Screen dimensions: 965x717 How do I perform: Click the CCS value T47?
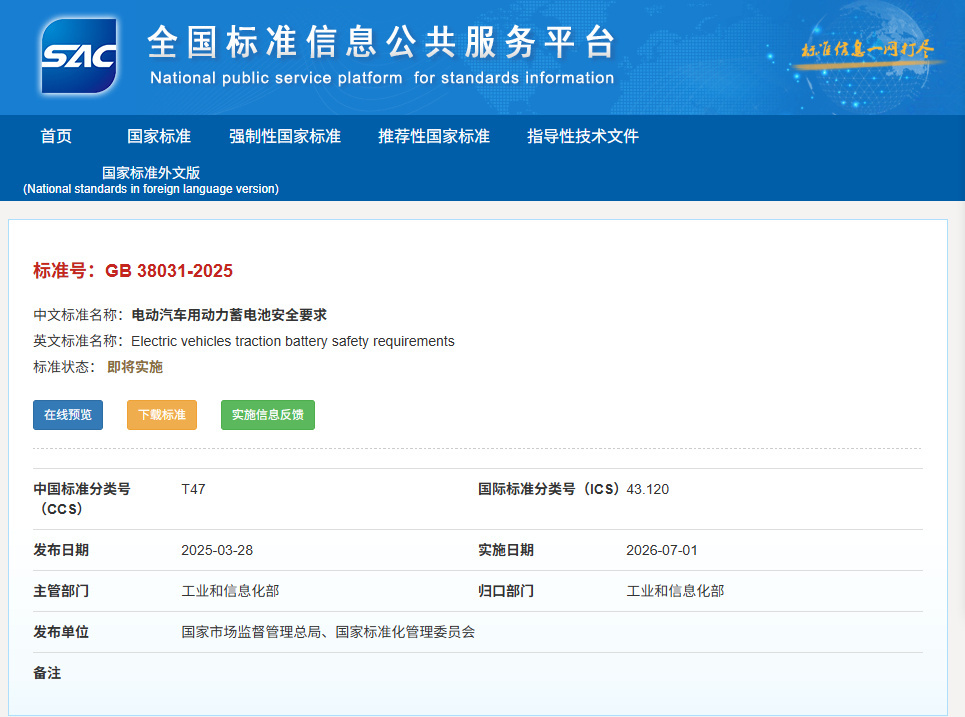click(193, 489)
